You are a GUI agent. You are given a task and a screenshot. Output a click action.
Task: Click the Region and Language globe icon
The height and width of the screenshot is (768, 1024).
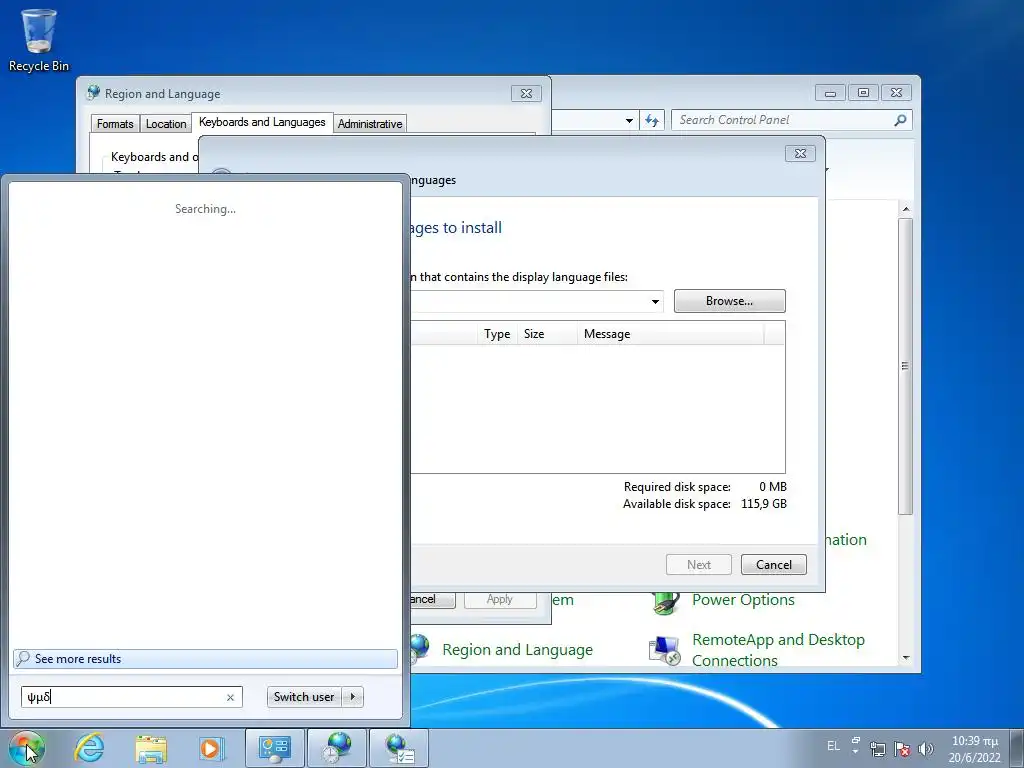[x=419, y=648]
